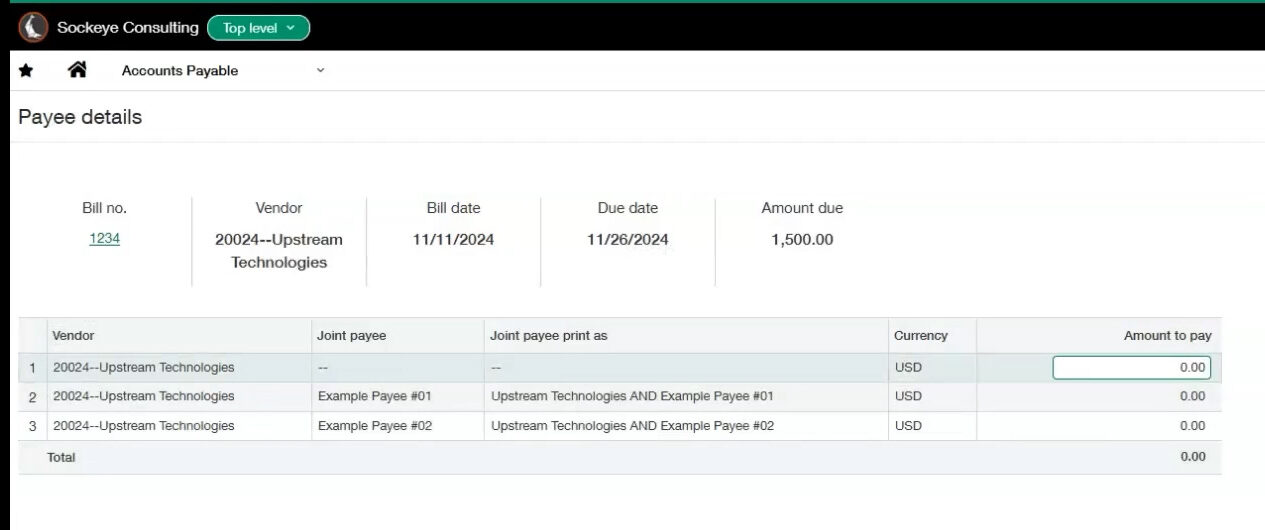Screen dimensions: 1265x530
Task: Open bill number 1234 link
Action: click(x=104, y=239)
